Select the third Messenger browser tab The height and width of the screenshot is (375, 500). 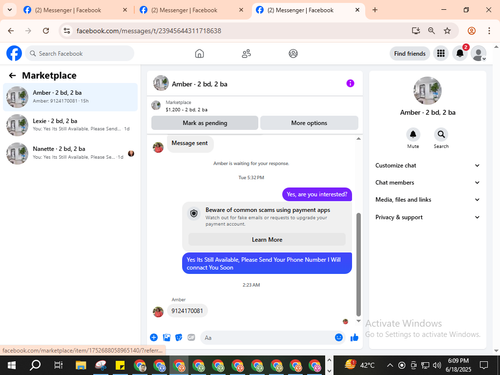coord(307,10)
